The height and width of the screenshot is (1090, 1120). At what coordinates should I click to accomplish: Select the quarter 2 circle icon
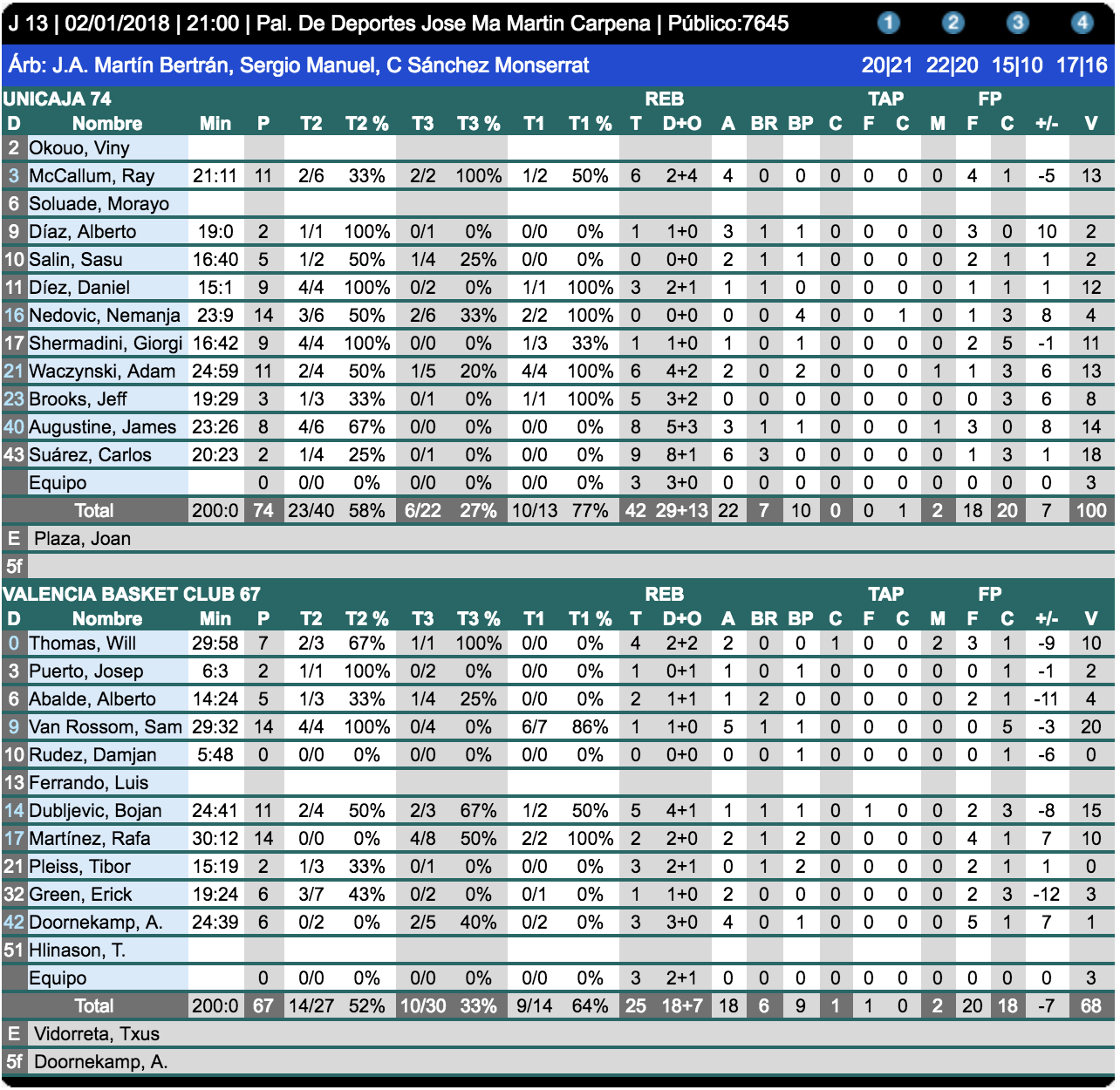point(953,23)
